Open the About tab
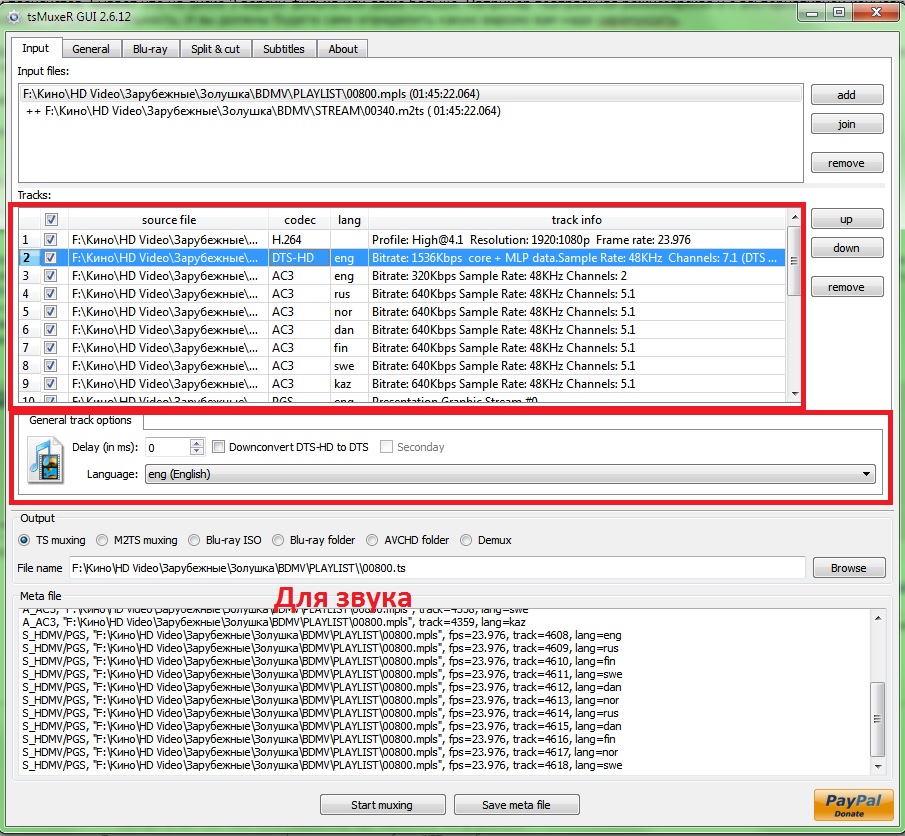The height and width of the screenshot is (836, 905). tap(343, 49)
